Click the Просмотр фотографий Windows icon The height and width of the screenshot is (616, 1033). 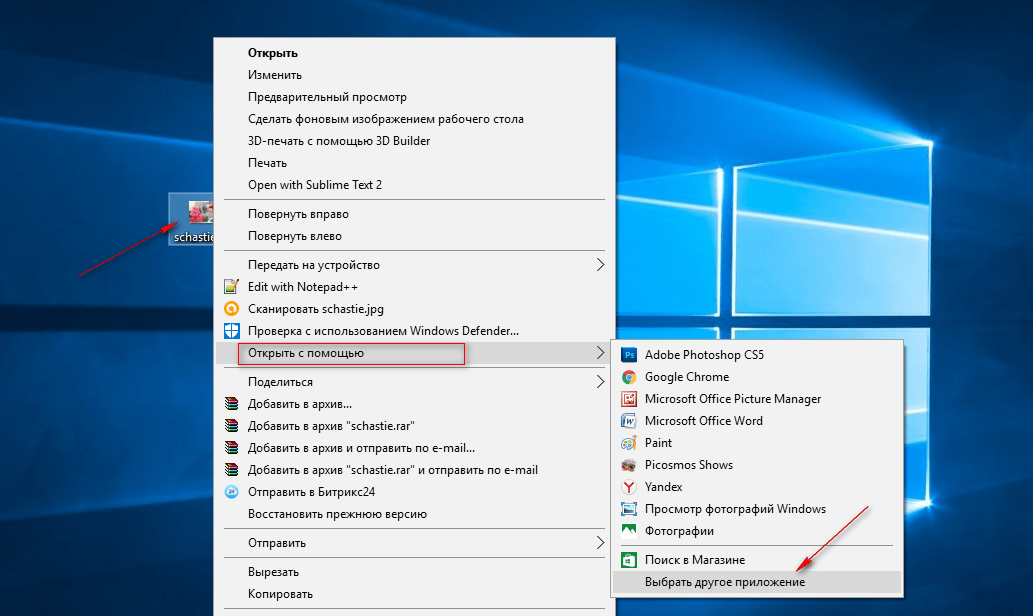click(629, 509)
